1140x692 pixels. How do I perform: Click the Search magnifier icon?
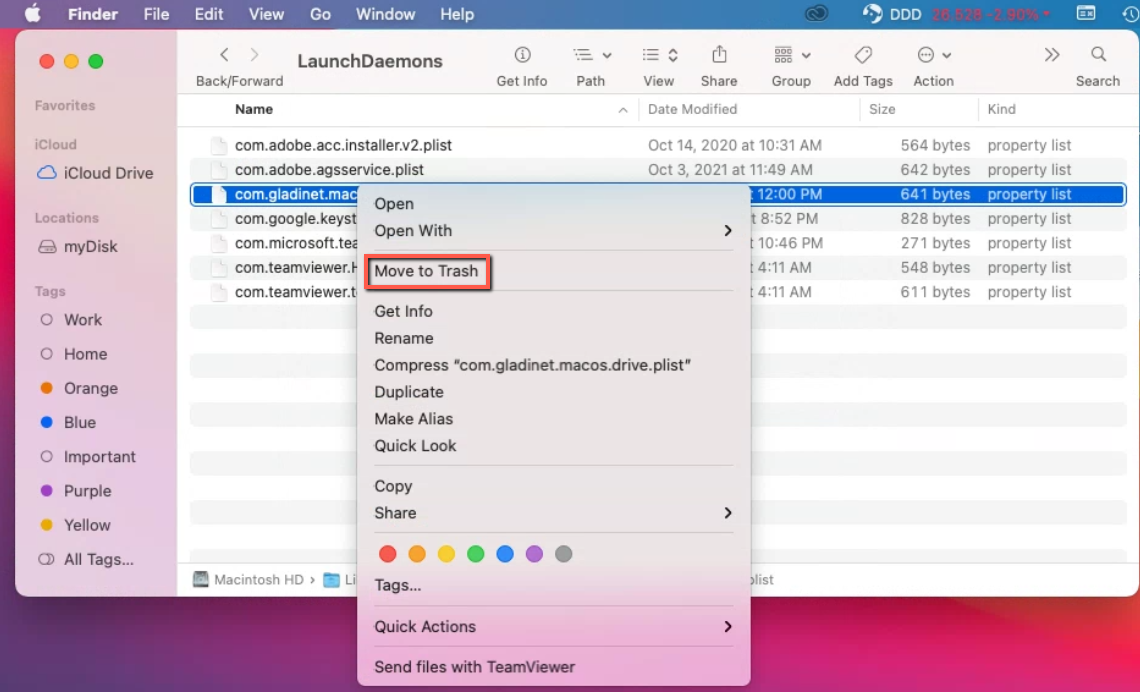[x=1099, y=55]
